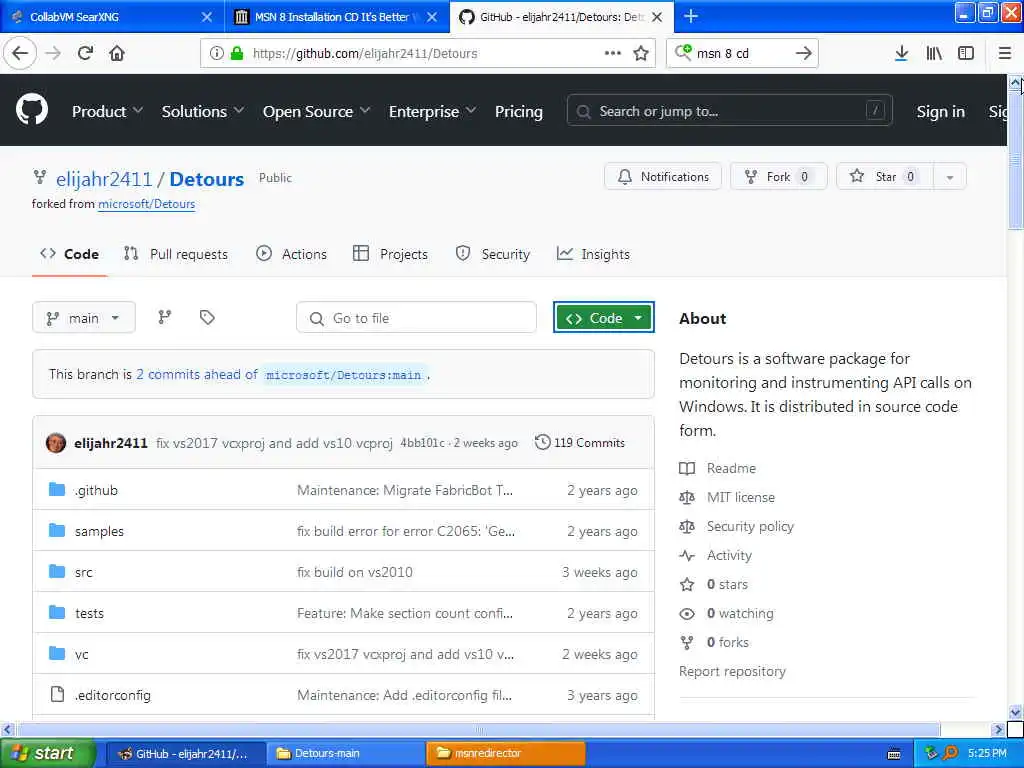The height and width of the screenshot is (768, 1024).
Task: Open the green Code dropdown button
Action: click(x=603, y=318)
